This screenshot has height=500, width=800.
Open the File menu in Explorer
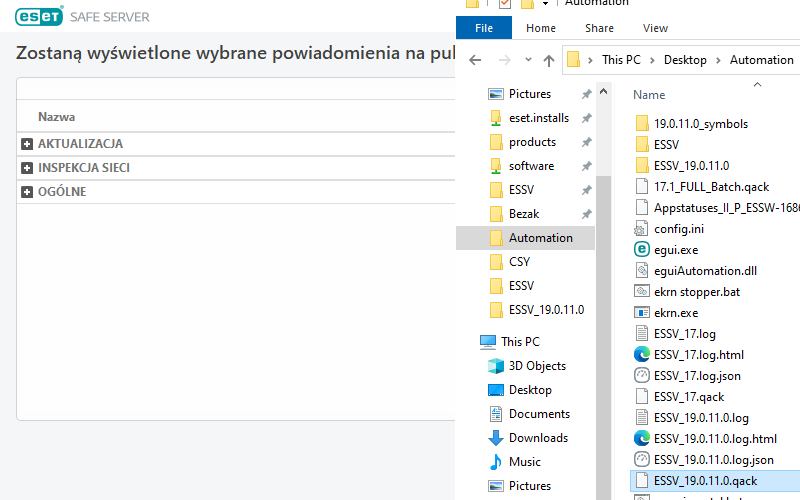pos(484,28)
